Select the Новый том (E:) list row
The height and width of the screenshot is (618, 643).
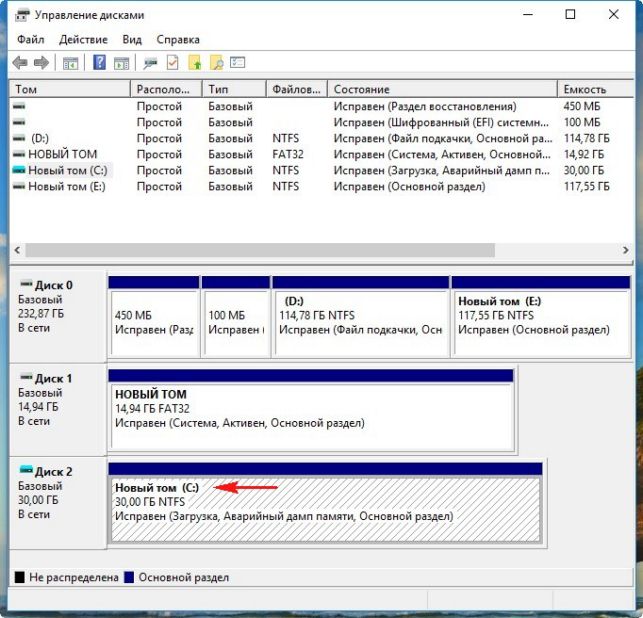(322, 186)
